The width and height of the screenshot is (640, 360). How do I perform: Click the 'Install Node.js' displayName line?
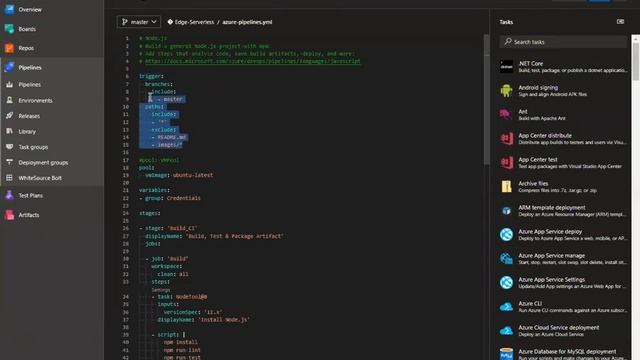203,320
